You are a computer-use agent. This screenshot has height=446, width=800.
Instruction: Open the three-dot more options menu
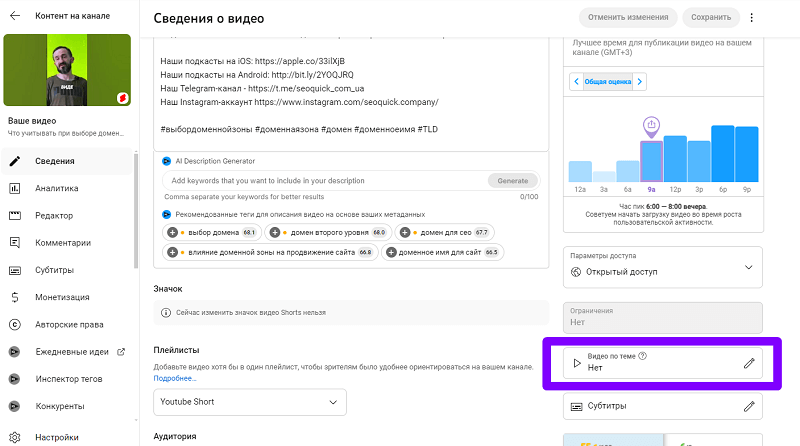[752, 17]
